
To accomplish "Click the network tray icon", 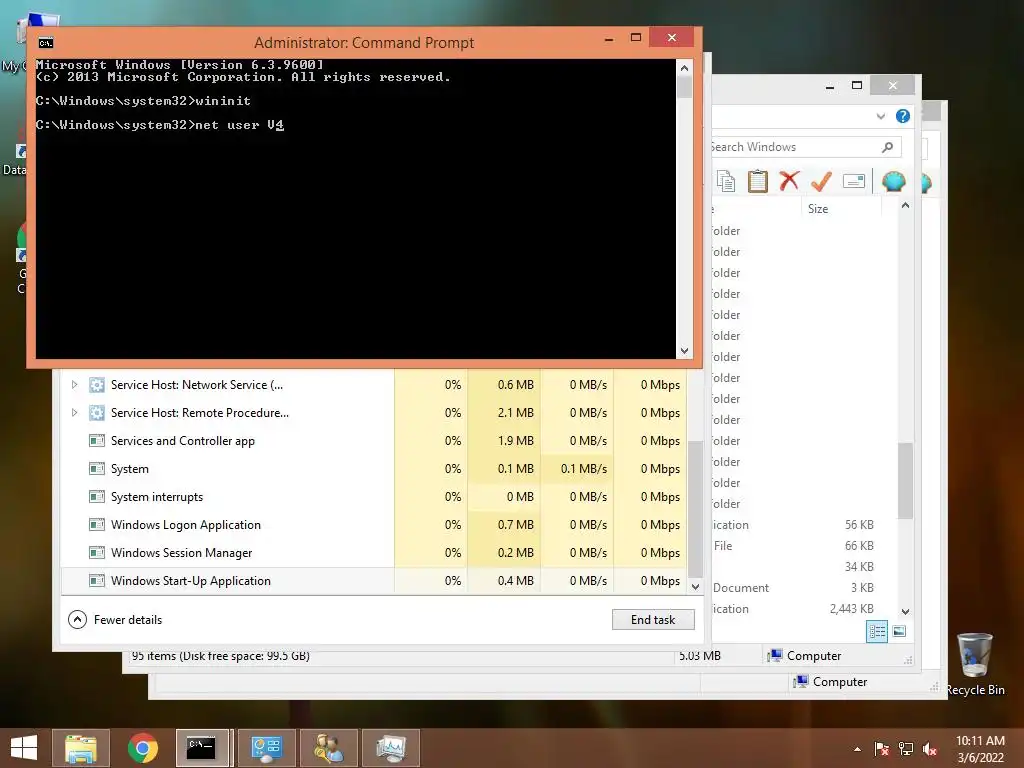I will pyautogui.click(x=906, y=749).
